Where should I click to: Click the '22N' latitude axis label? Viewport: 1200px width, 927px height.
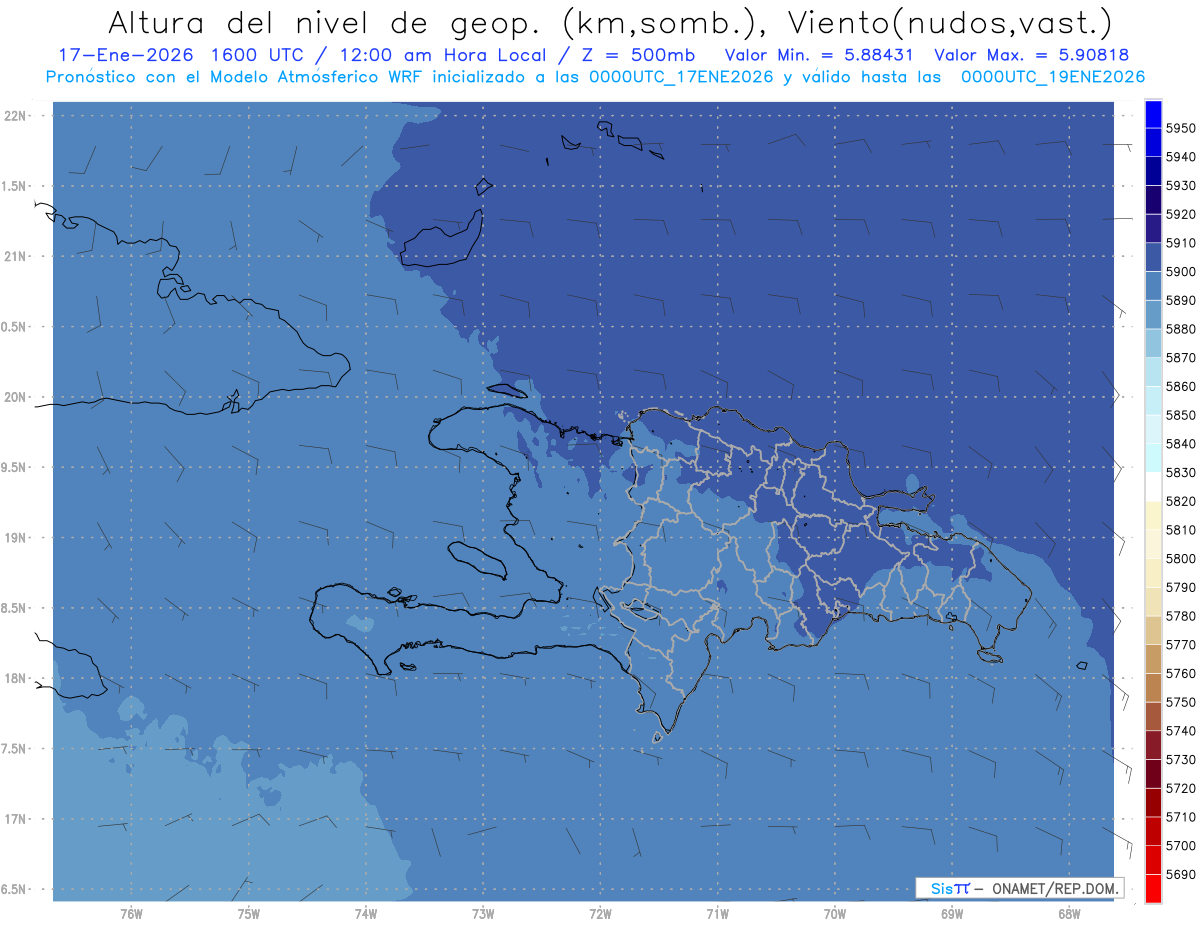click(x=14, y=116)
